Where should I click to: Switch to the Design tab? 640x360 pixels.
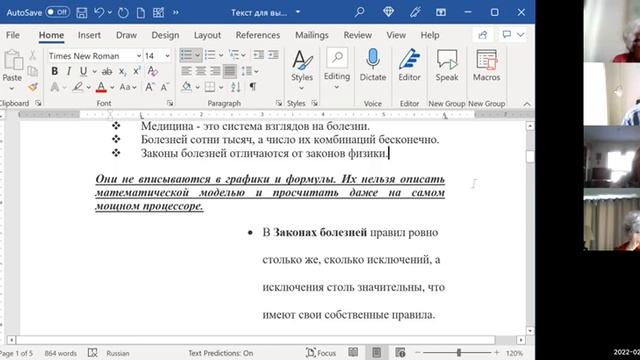[x=165, y=35]
